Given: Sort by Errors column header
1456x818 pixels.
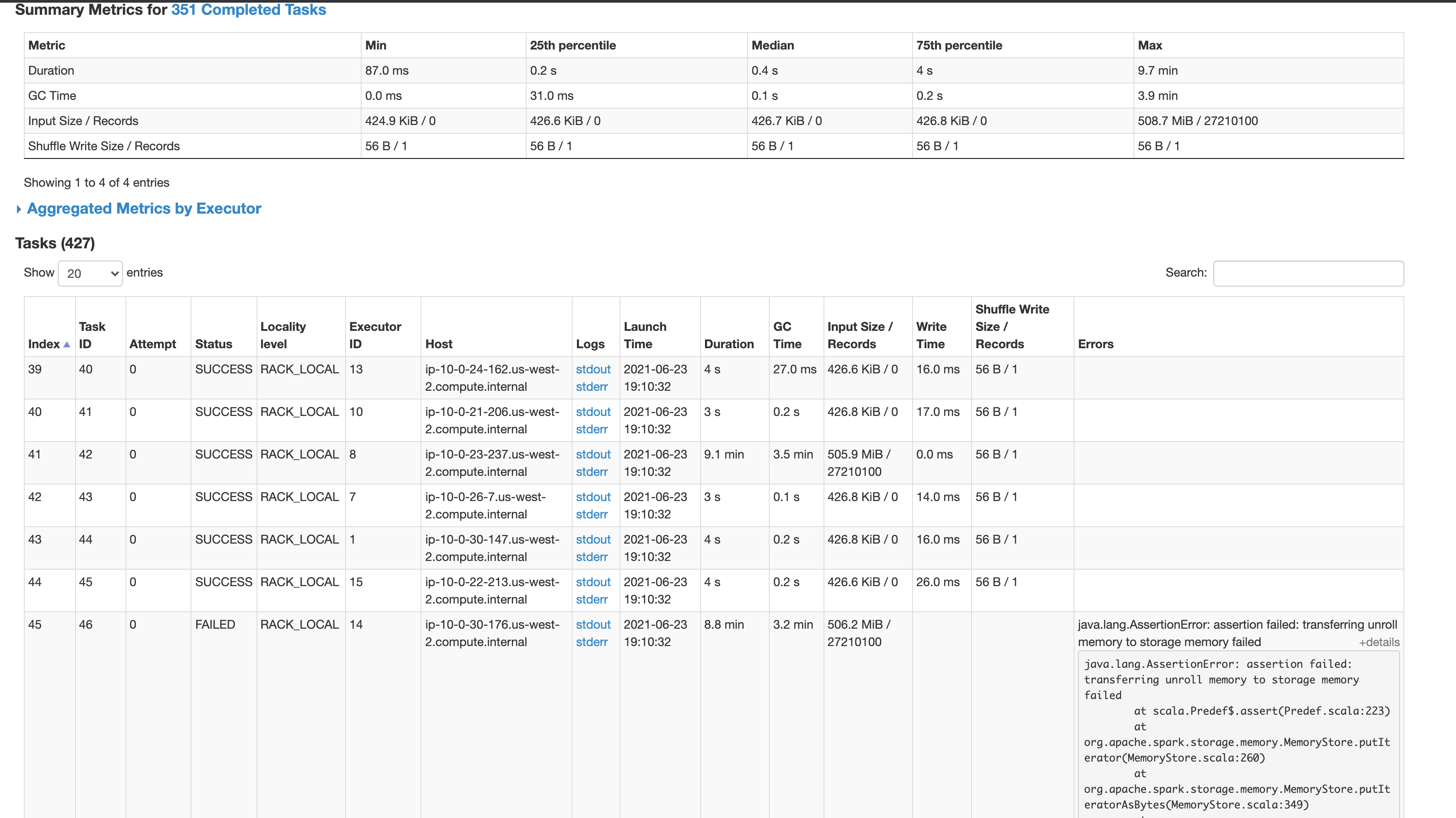Looking at the screenshot, I should pos(1095,344).
